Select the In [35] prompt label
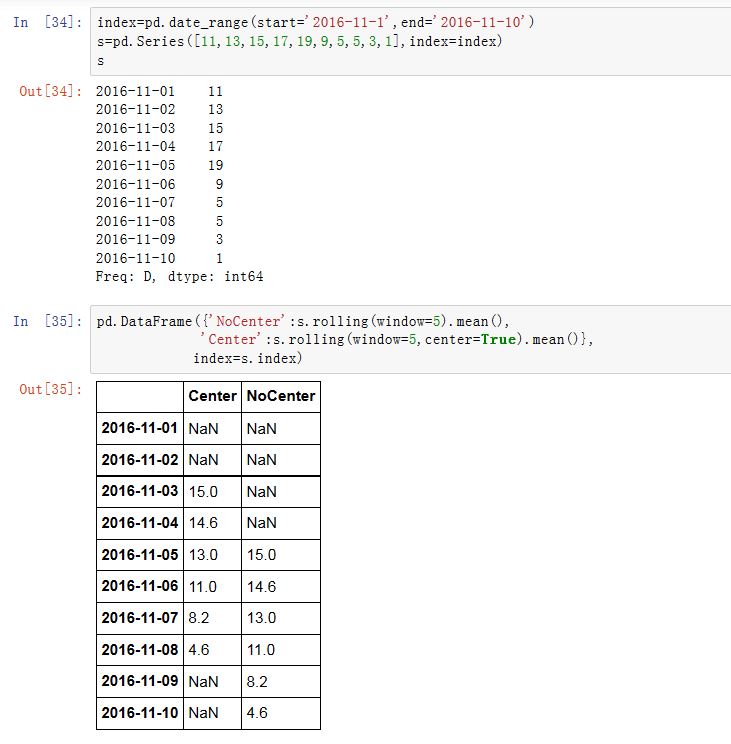Image resolution: width=731 pixels, height=744 pixels. (48, 321)
